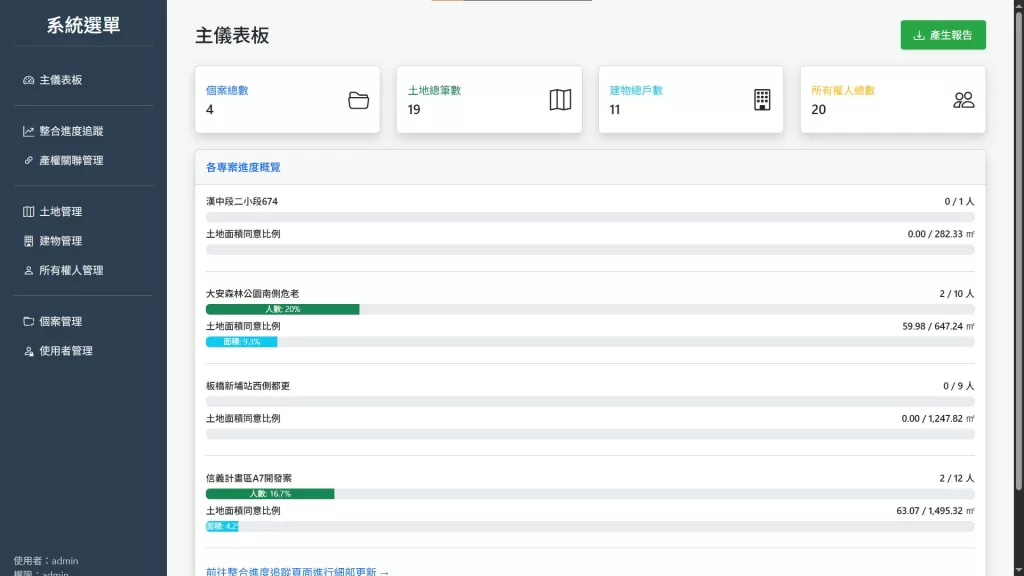
Task: Click the building icon on 建物總戶數 card
Action: (x=762, y=100)
